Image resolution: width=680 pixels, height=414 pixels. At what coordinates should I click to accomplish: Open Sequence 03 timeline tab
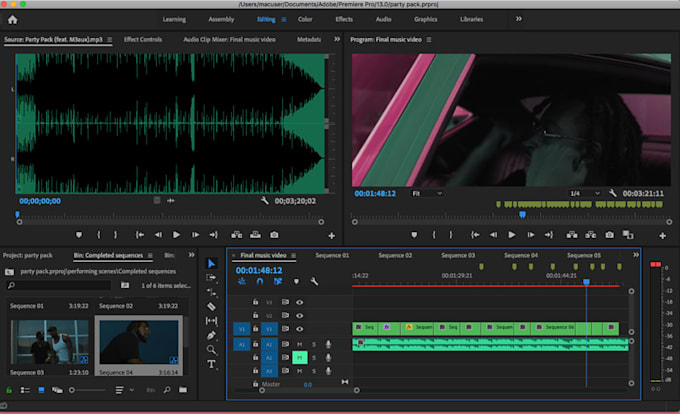(458, 255)
